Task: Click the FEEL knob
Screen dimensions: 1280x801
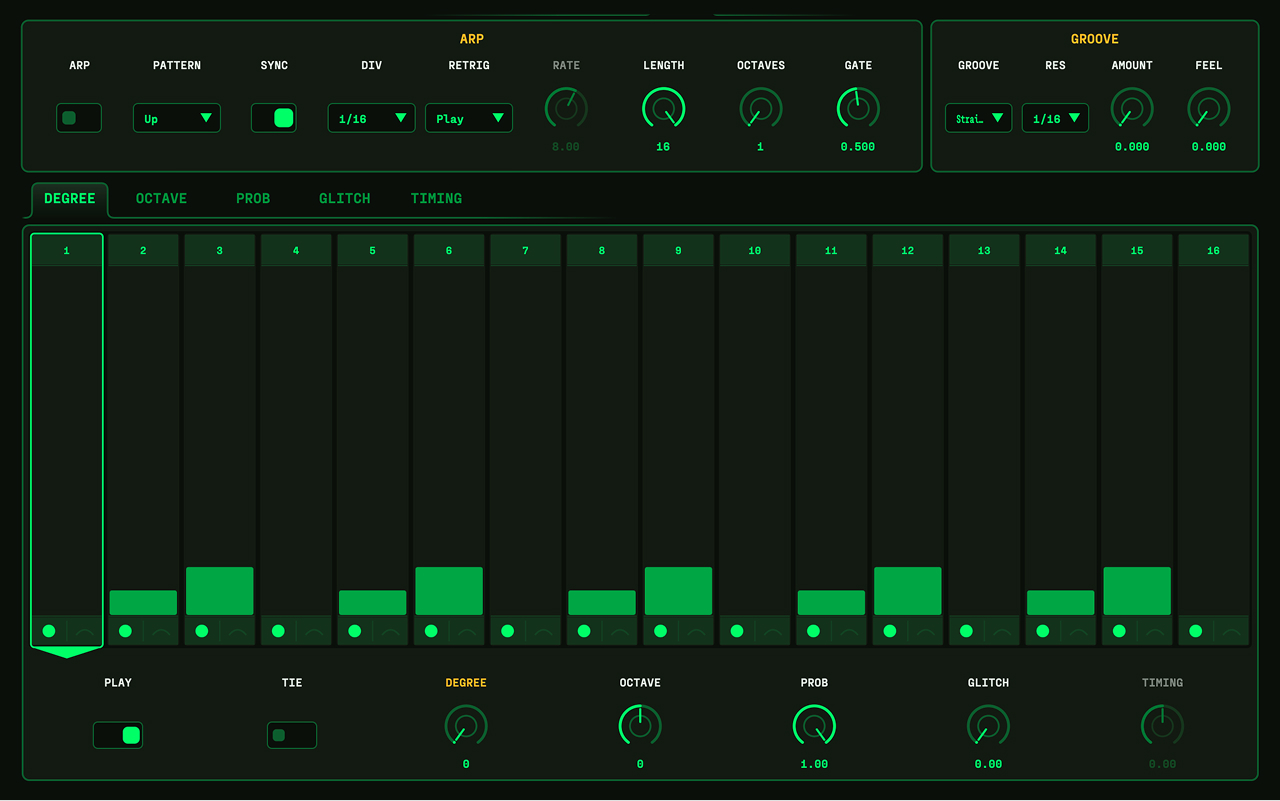Action: pyautogui.click(x=1209, y=109)
